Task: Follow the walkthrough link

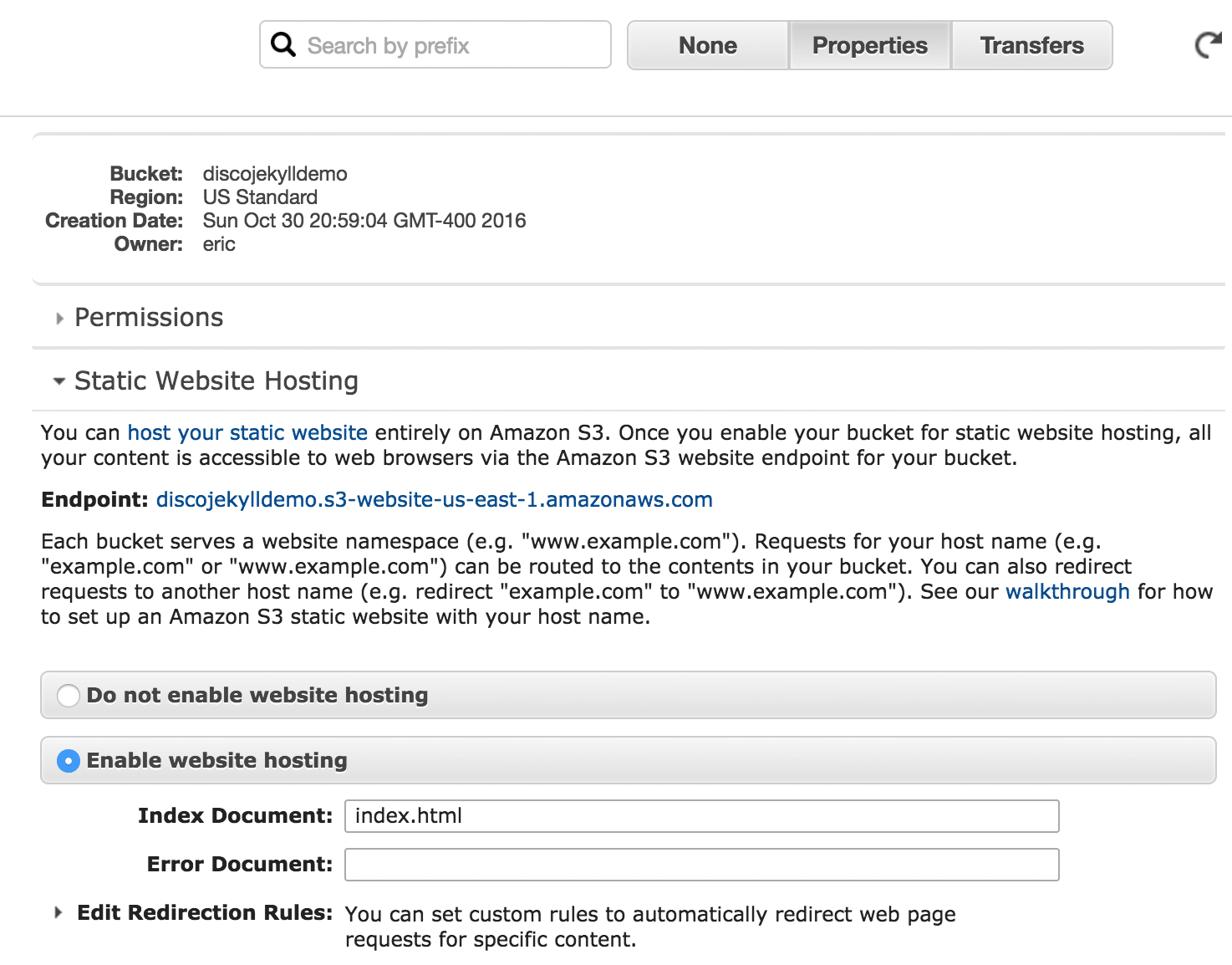Action: (1067, 591)
